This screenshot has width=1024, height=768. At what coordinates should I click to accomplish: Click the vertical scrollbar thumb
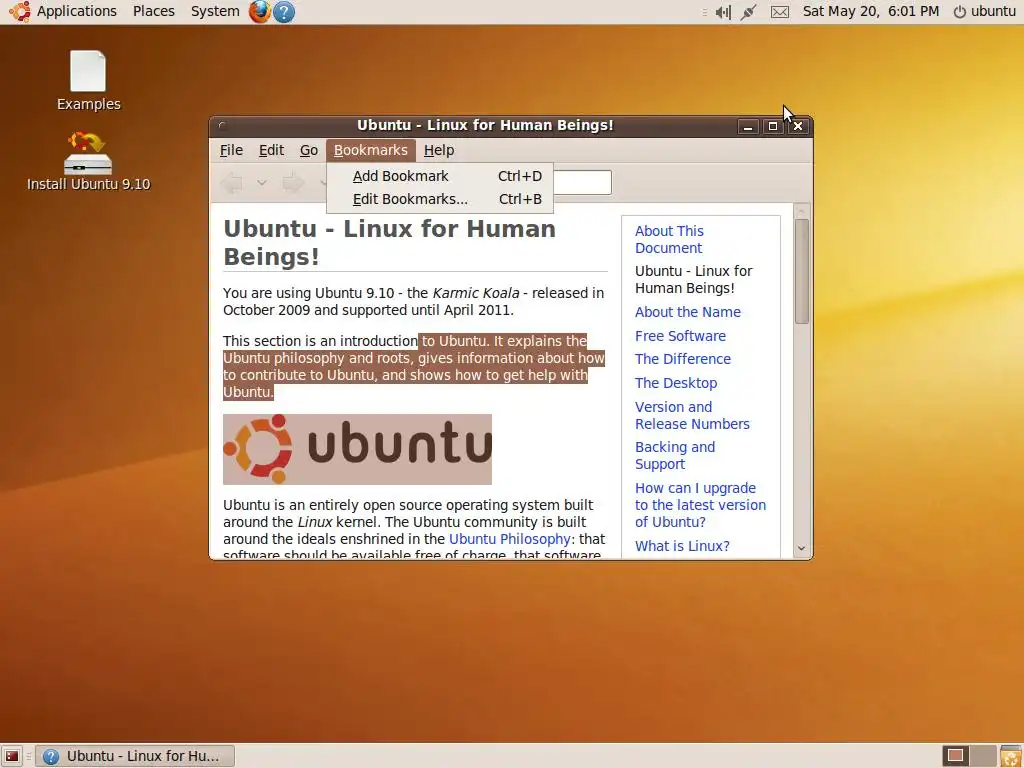pyautogui.click(x=802, y=271)
